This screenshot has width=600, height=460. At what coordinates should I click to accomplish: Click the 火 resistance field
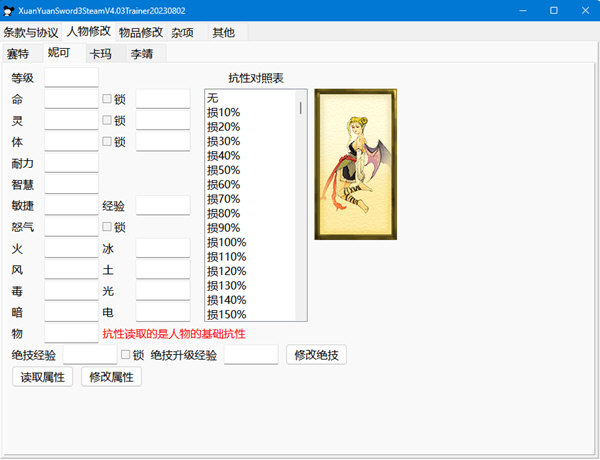click(72, 248)
